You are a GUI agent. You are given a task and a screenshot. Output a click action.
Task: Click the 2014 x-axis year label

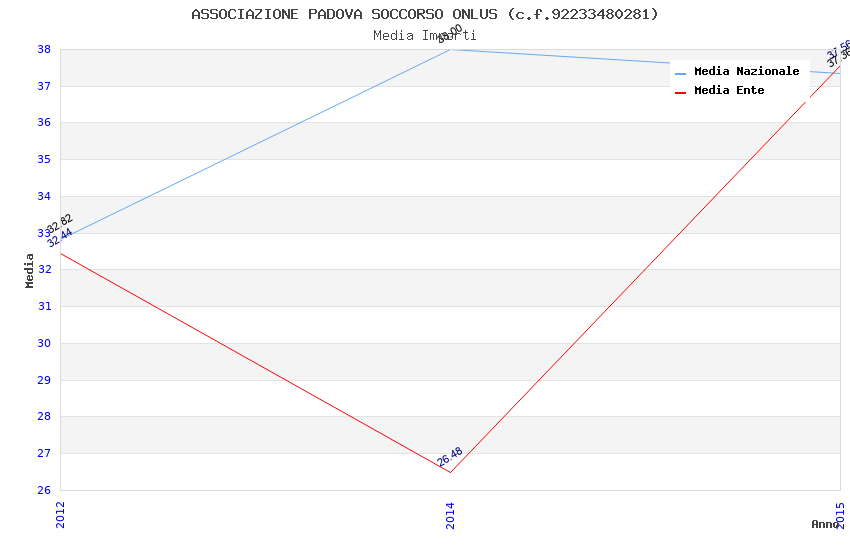coord(450,515)
